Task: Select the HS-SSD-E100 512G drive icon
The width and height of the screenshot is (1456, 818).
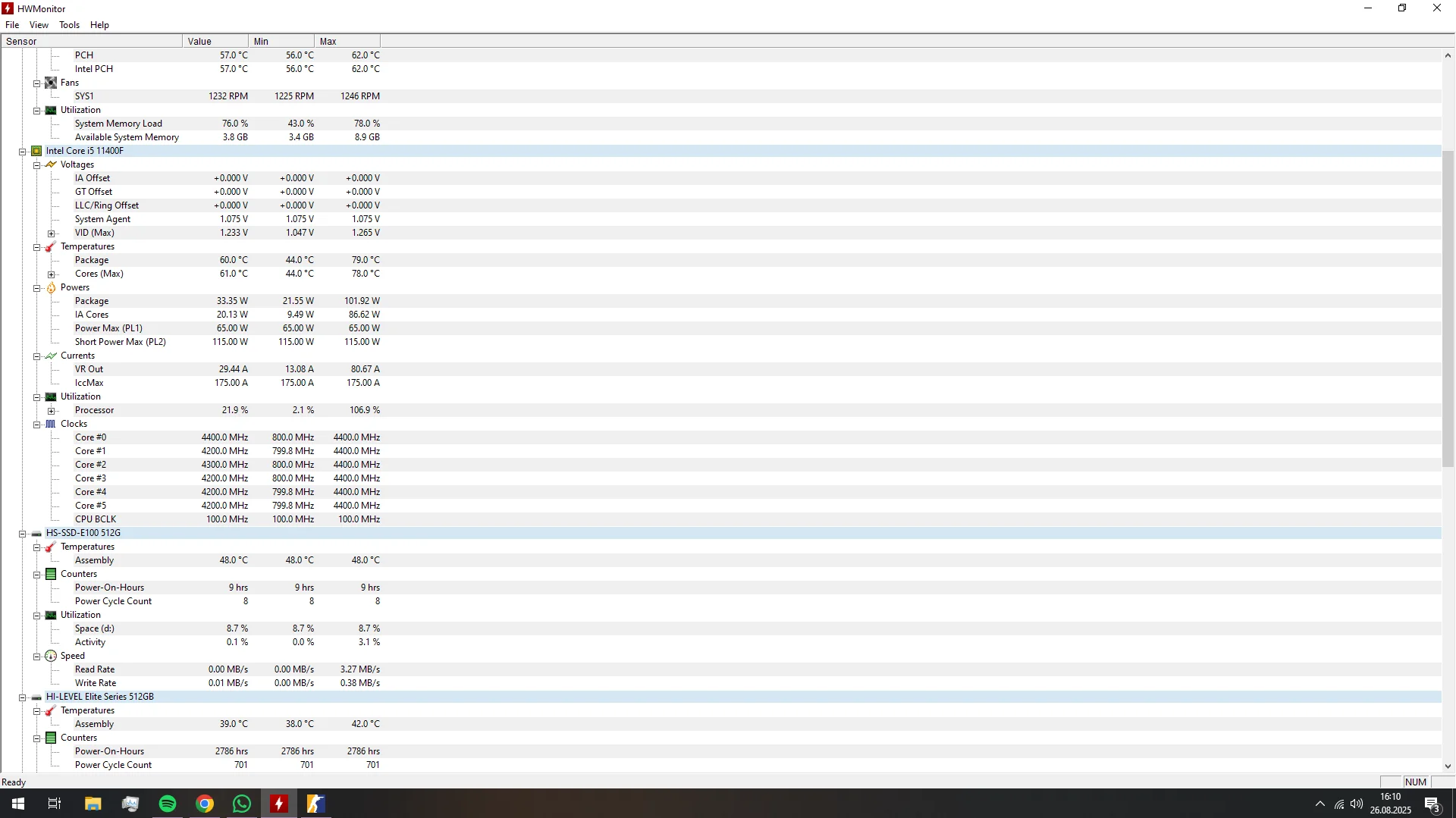Action: [36, 533]
